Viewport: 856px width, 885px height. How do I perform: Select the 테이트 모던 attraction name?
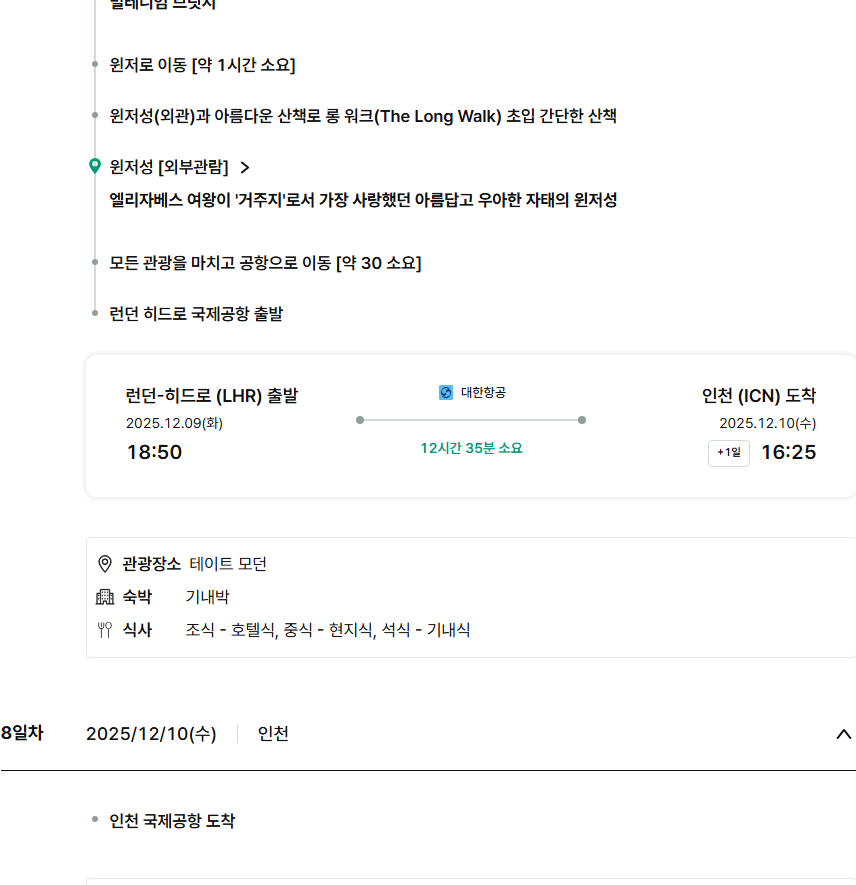(x=228, y=564)
